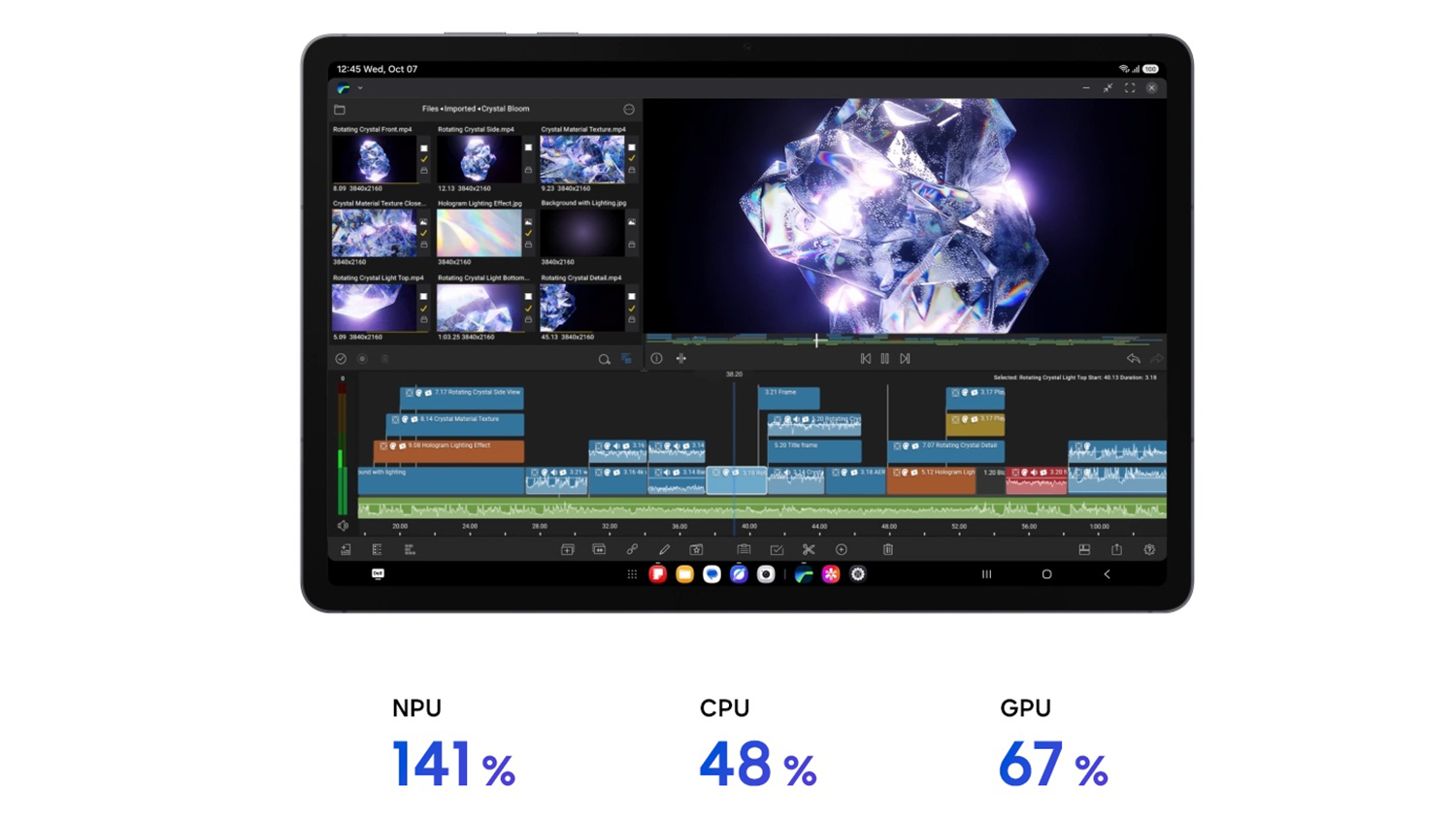
Task: Select the 9.08 Hologram Lighting Effect clip
Action: pos(448,450)
